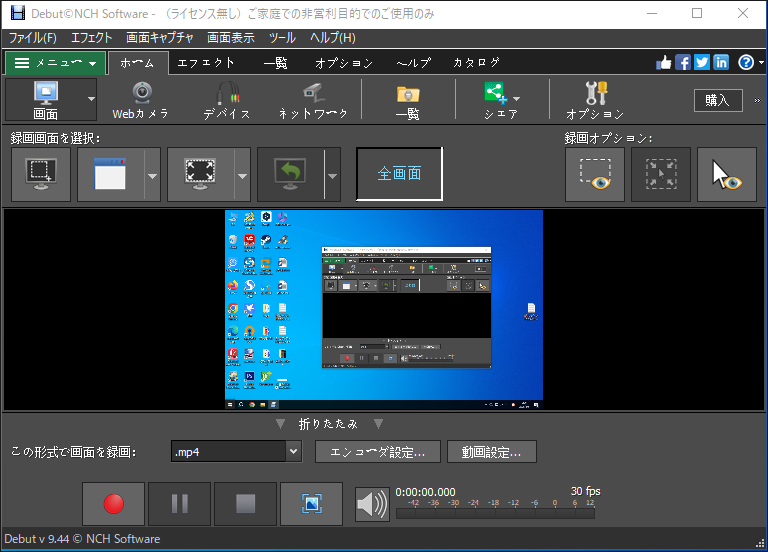
Task: Open the .mp4 format combo box
Action: (236, 452)
